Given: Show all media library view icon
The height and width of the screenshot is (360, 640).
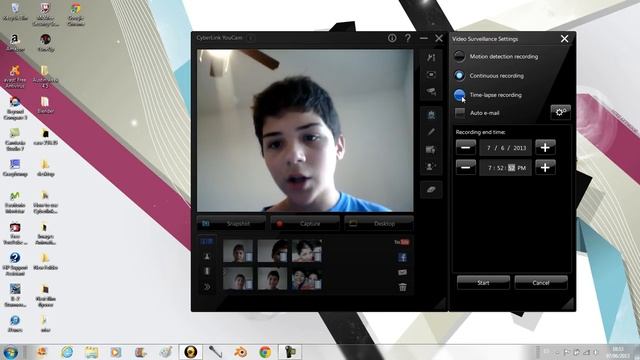Looking at the screenshot, I should pyautogui.click(x=207, y=241).
